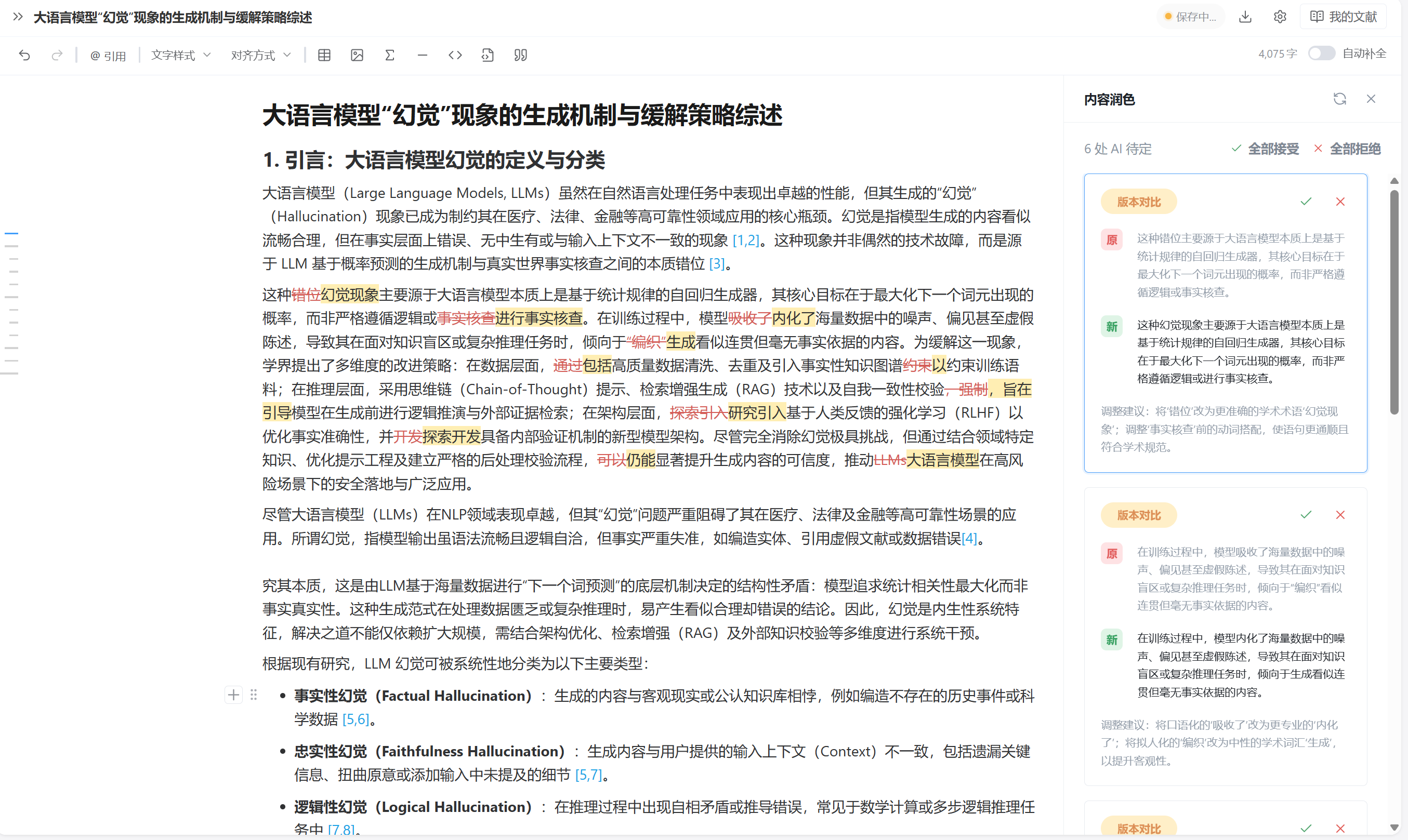Open citation link [3]

point(717,264)
